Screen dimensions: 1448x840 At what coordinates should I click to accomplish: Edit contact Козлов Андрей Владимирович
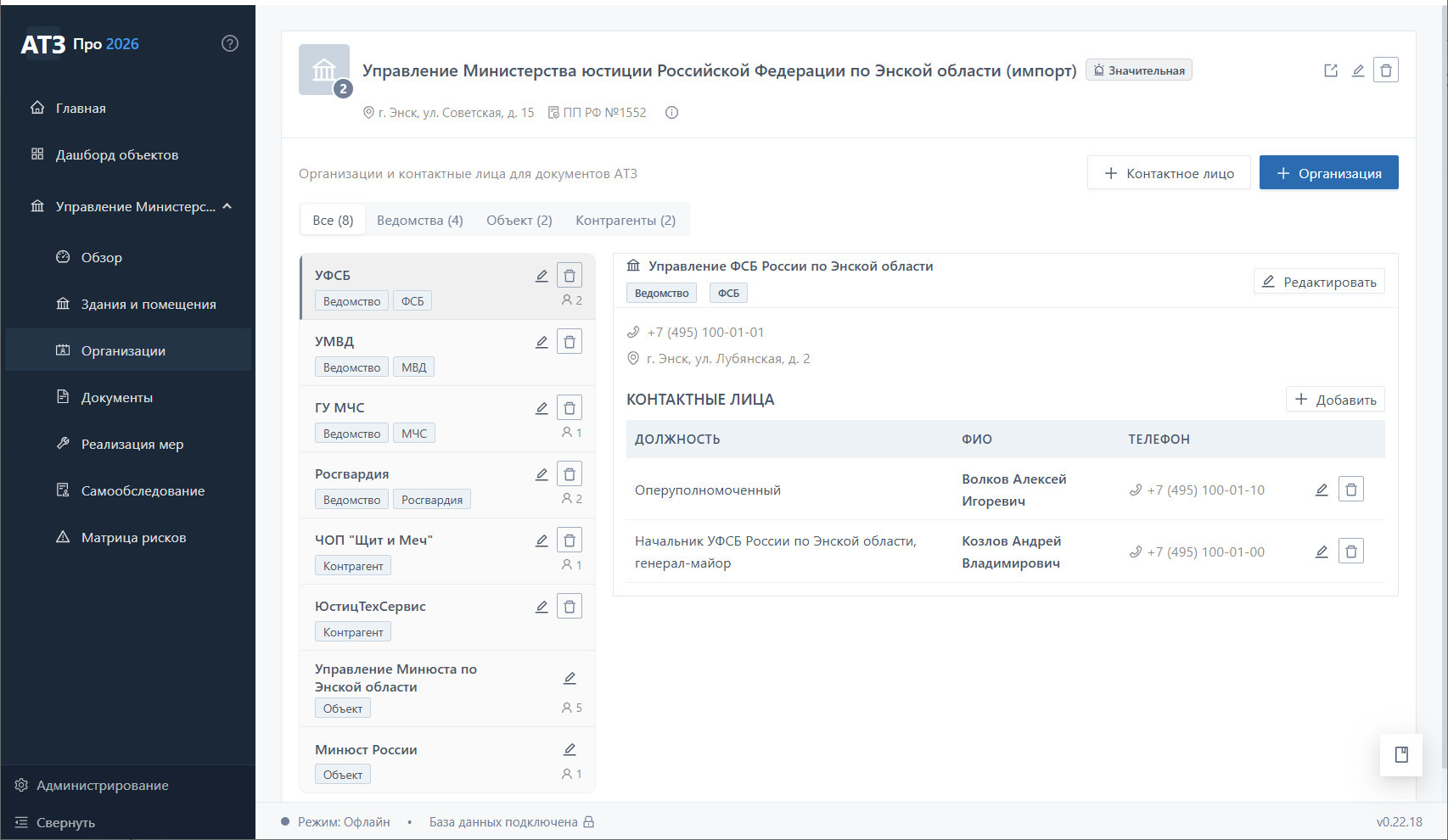click(x=1322, y=552)
